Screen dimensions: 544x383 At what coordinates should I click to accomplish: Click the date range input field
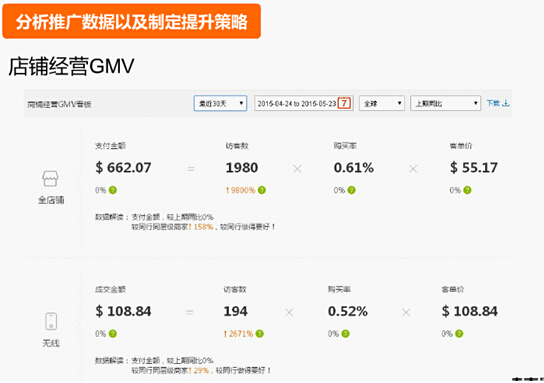304,103
